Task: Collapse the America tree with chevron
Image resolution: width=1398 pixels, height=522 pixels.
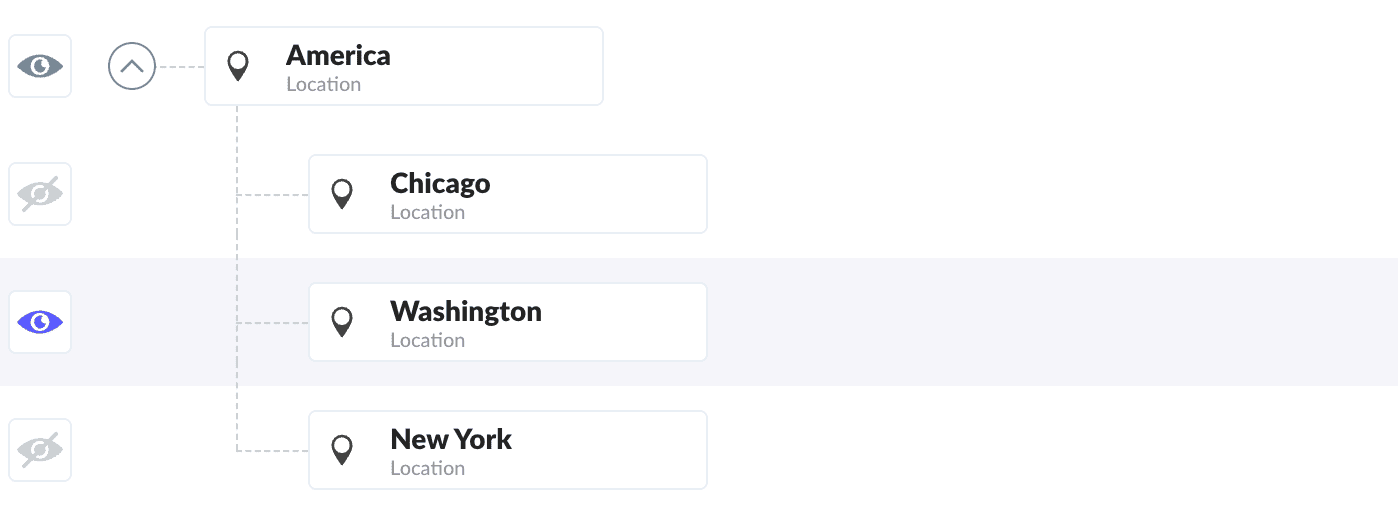Action: (x=132, y=67)
